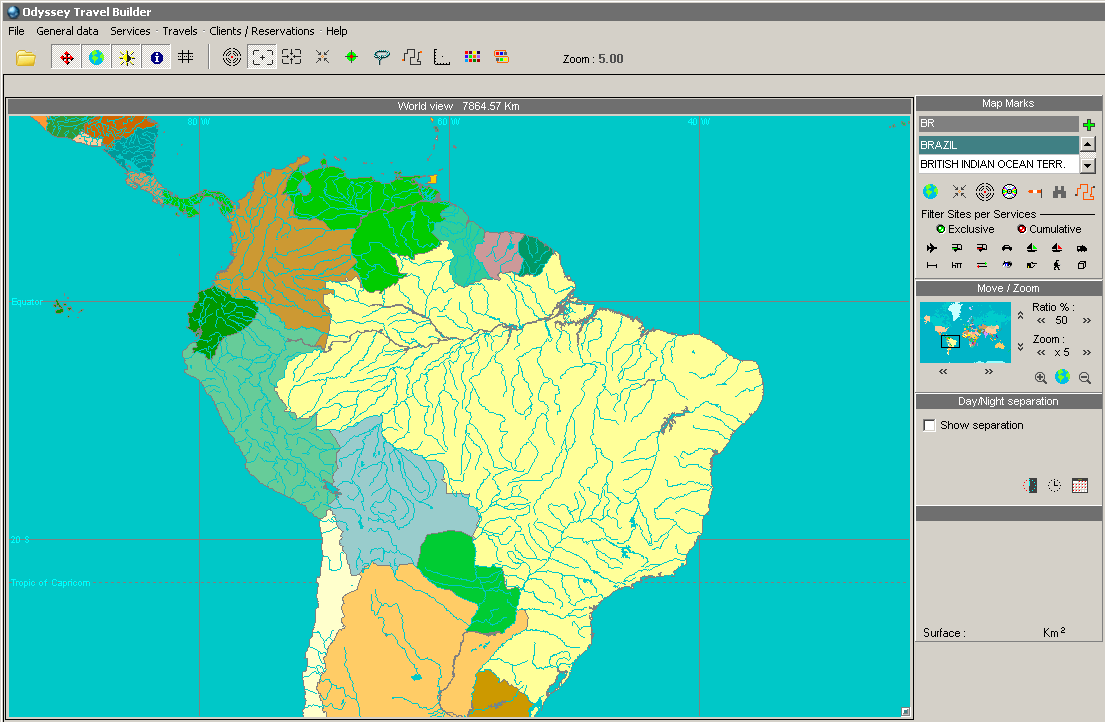Select the Exclusive filter option

pos(940,229)
